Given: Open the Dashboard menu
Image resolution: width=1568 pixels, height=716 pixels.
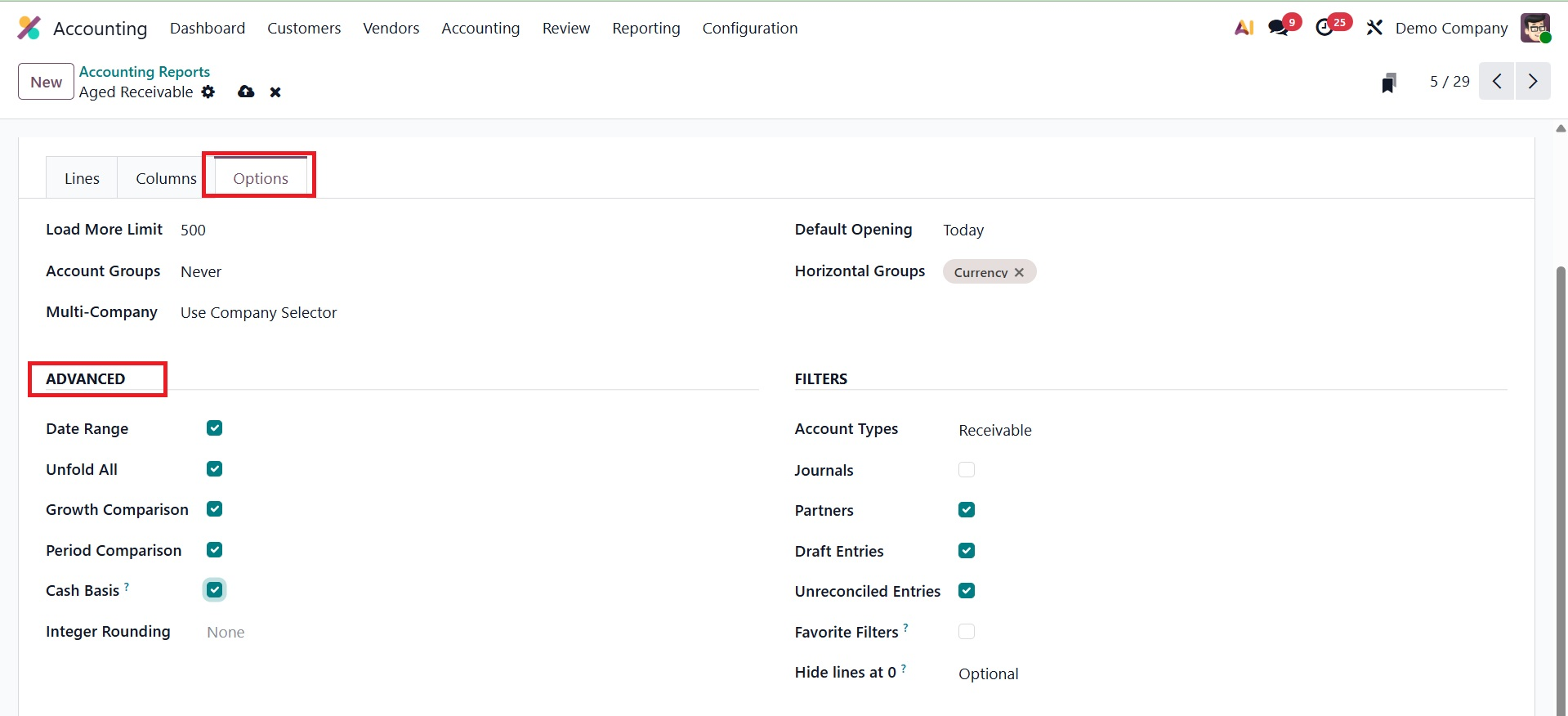Looking at the screenshot, I should pyautogui.click(x=208, y=28).
